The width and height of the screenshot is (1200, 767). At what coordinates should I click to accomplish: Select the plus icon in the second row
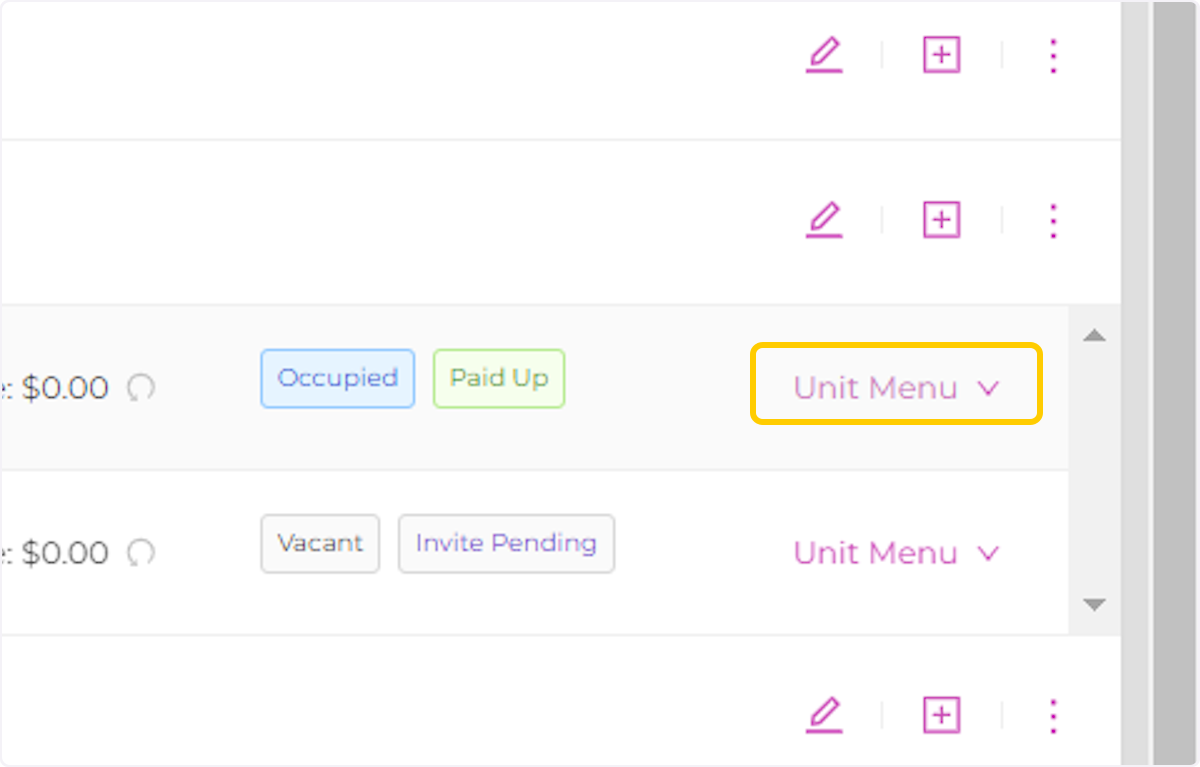[940, 219]
